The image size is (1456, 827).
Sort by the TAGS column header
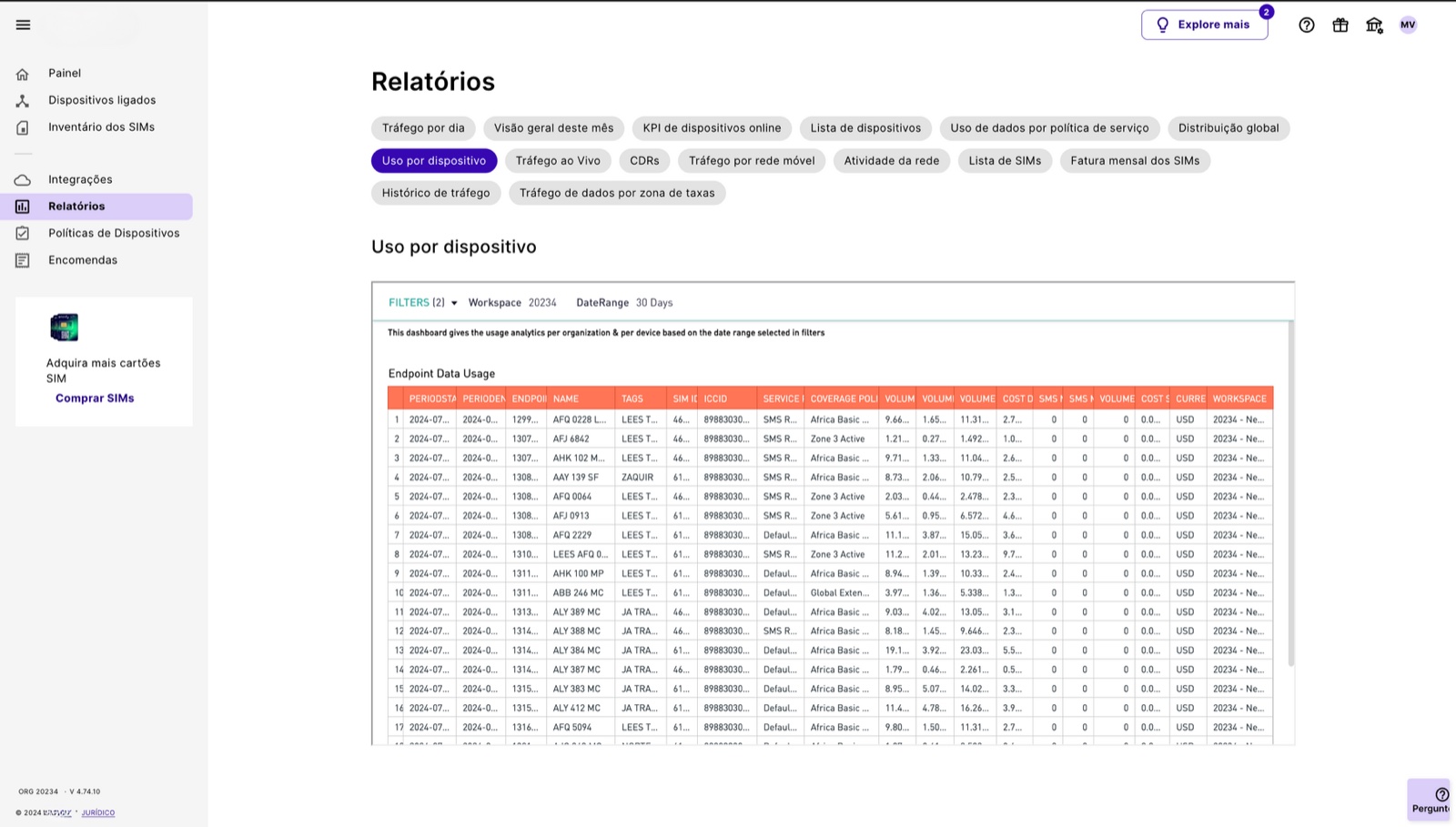tap(642, 398)
